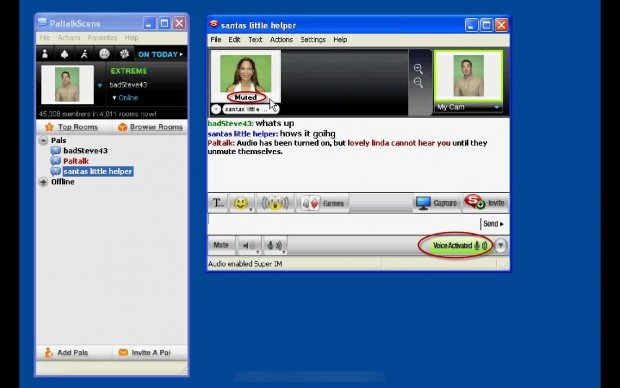Open the My Cam dropdown

pos(497,107)
